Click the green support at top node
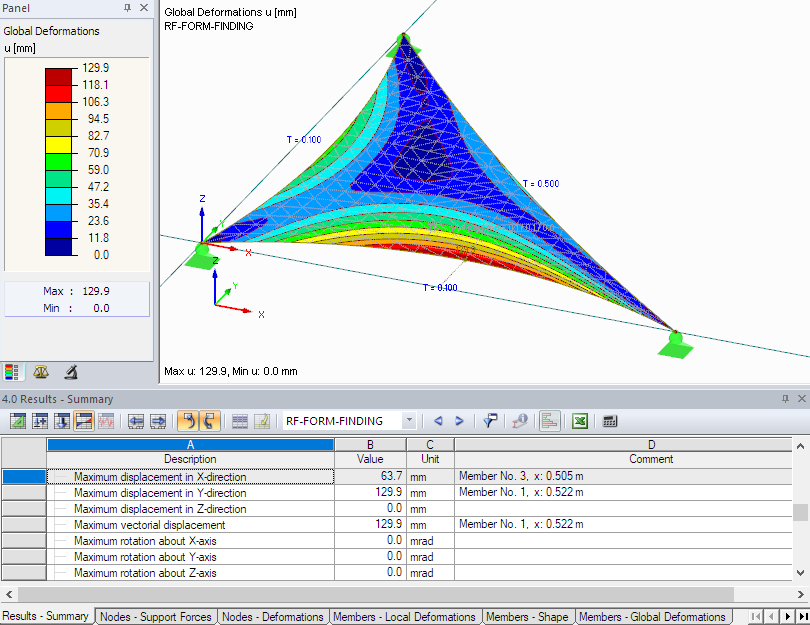This screenshot has height=625, width=810. click(x=404, y=45)
